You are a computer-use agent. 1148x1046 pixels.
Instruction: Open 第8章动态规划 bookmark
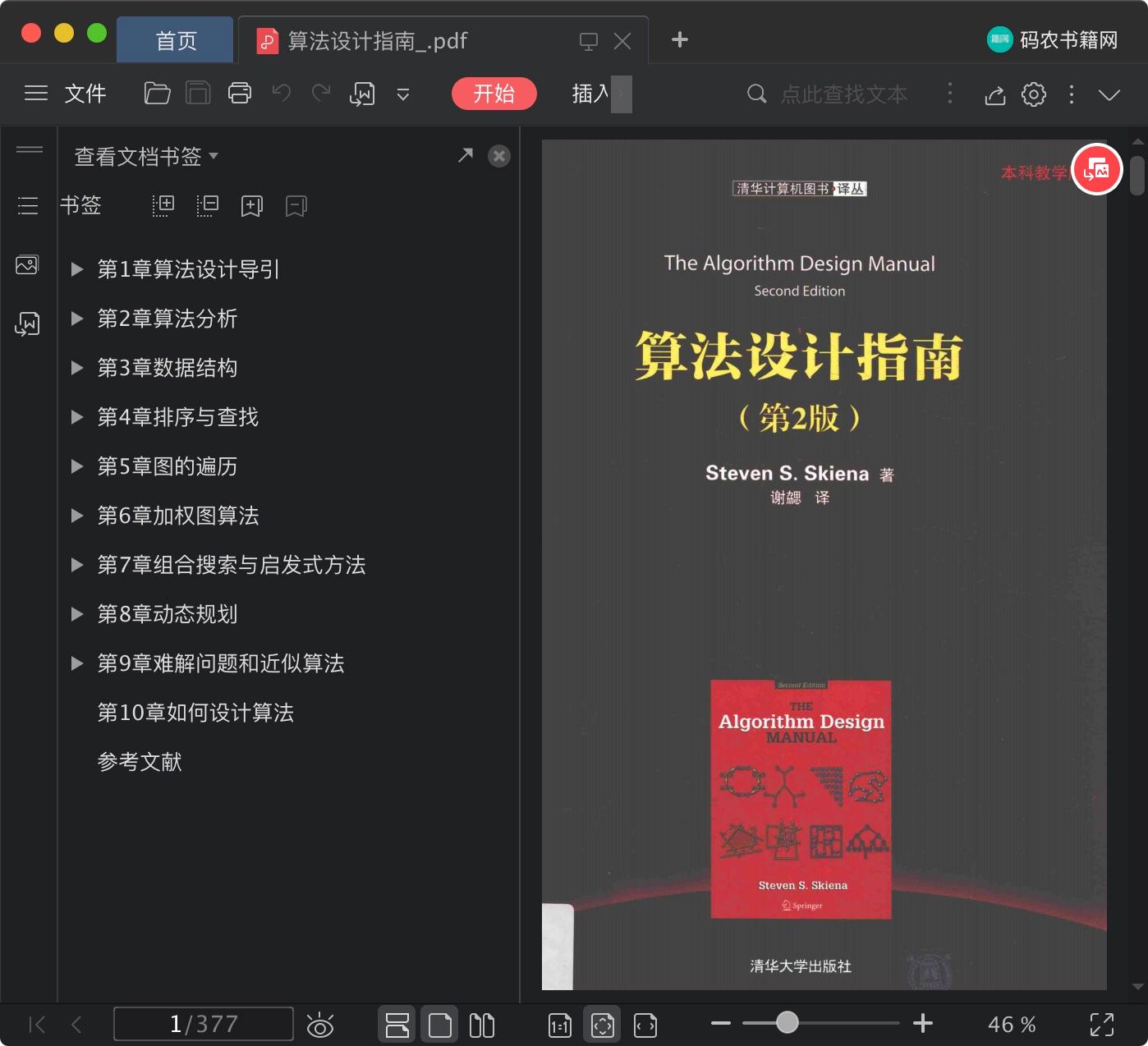(168, 614)
